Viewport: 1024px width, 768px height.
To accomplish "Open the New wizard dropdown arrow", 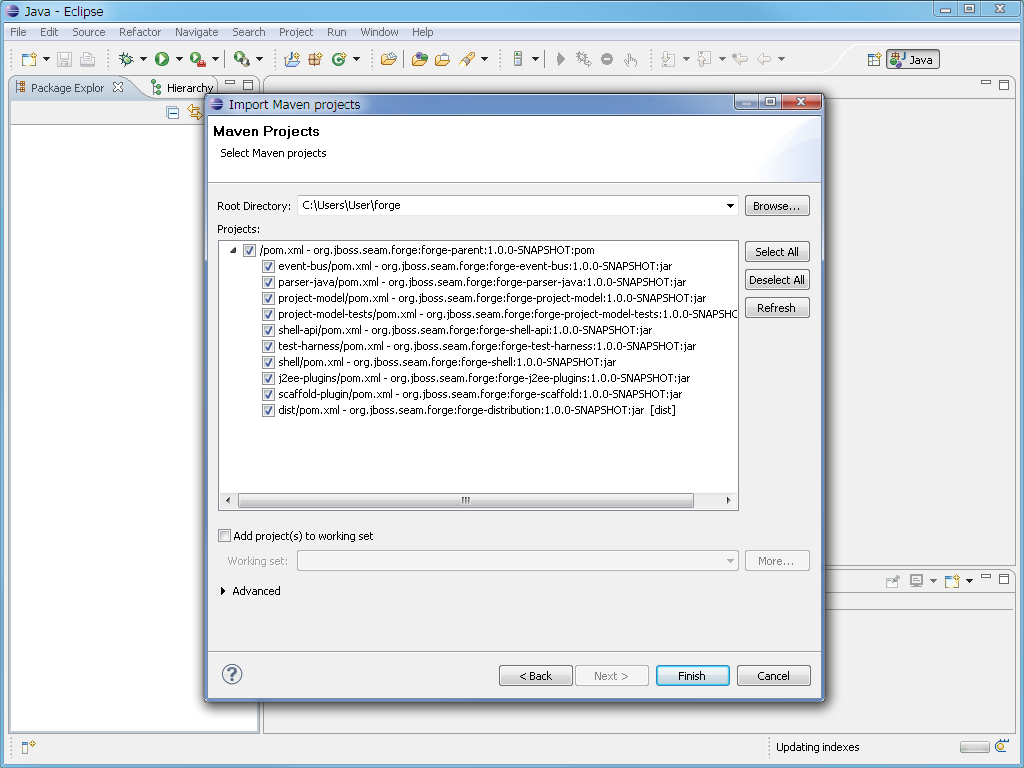I will (46, 59).
